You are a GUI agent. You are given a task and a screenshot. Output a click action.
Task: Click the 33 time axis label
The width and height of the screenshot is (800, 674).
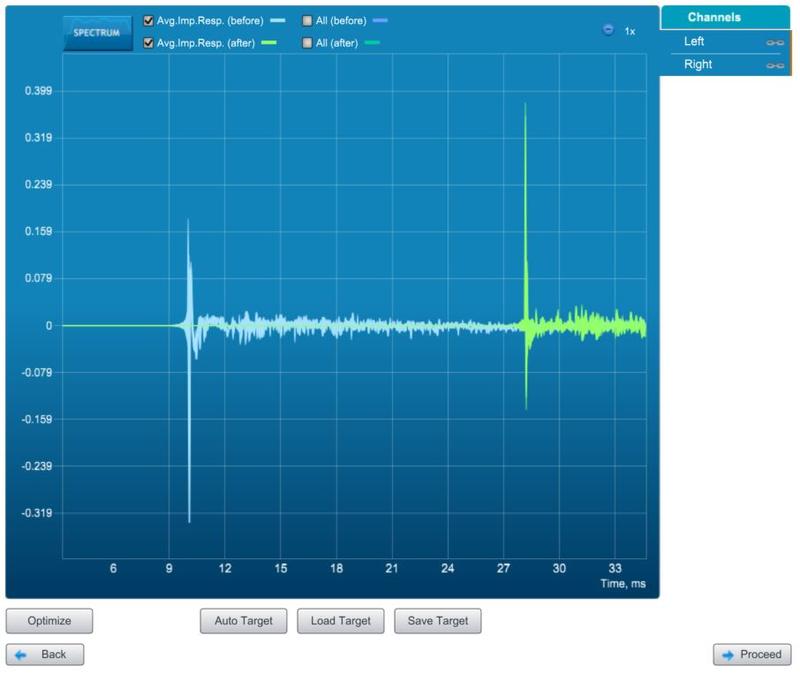click(x=615, y=568)
